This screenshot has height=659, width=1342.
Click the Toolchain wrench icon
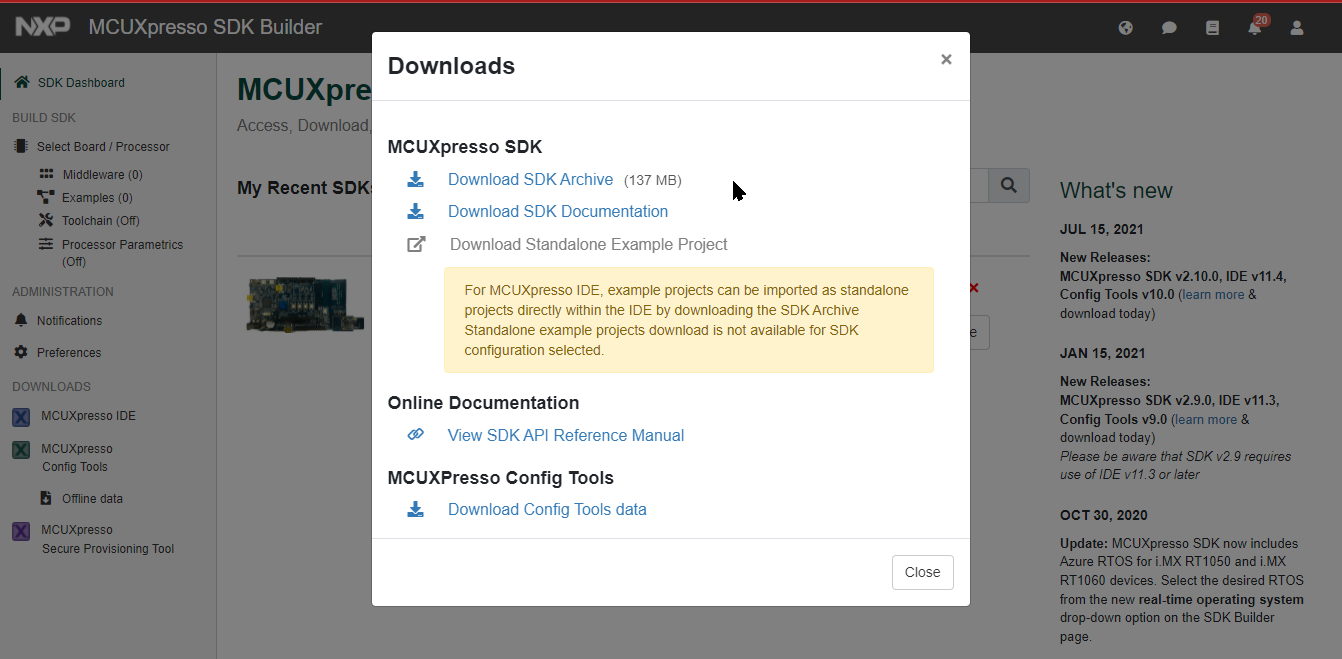click(46, 220)
